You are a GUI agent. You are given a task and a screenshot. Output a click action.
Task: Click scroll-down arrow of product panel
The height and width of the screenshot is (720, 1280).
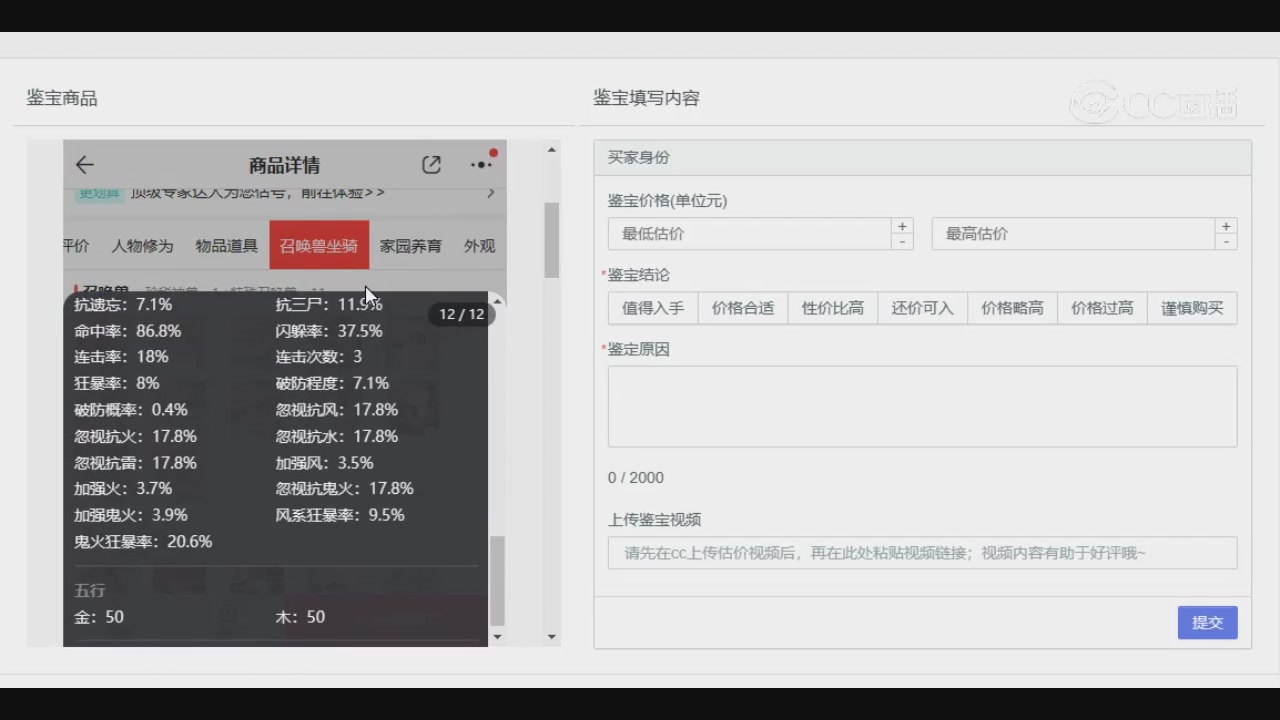click(552, 636)
